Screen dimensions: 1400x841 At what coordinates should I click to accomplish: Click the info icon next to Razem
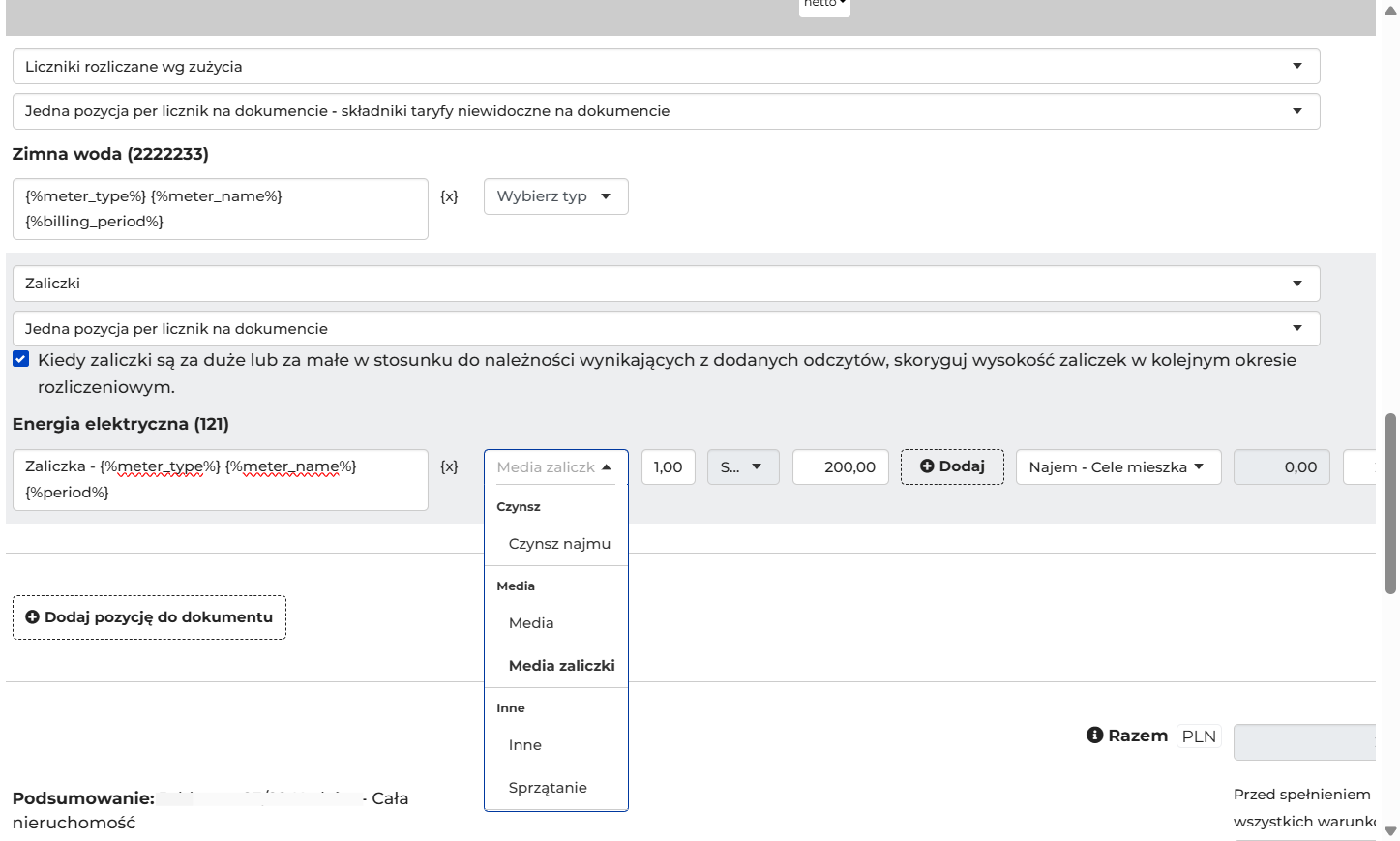click(1095, 736)
